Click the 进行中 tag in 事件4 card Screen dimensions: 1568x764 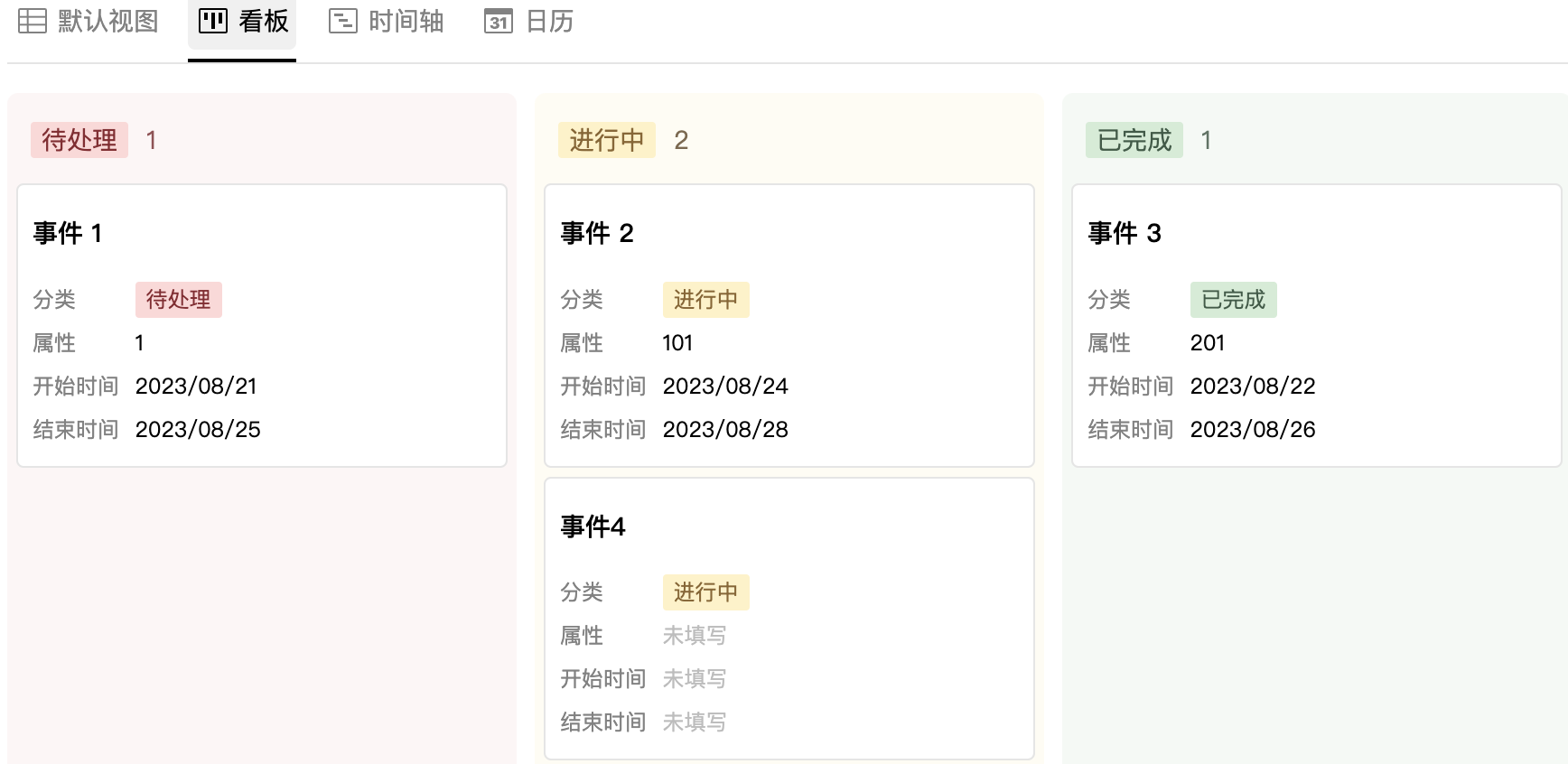tap(706, 592)
